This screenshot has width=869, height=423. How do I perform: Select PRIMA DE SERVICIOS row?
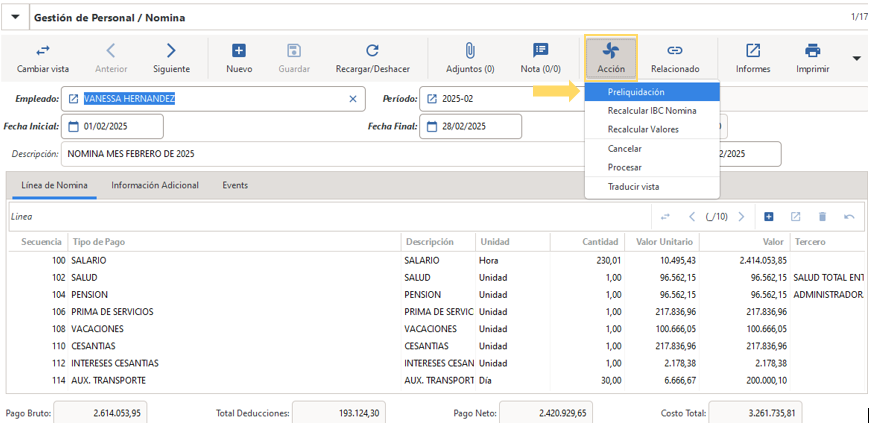point(437,312)
